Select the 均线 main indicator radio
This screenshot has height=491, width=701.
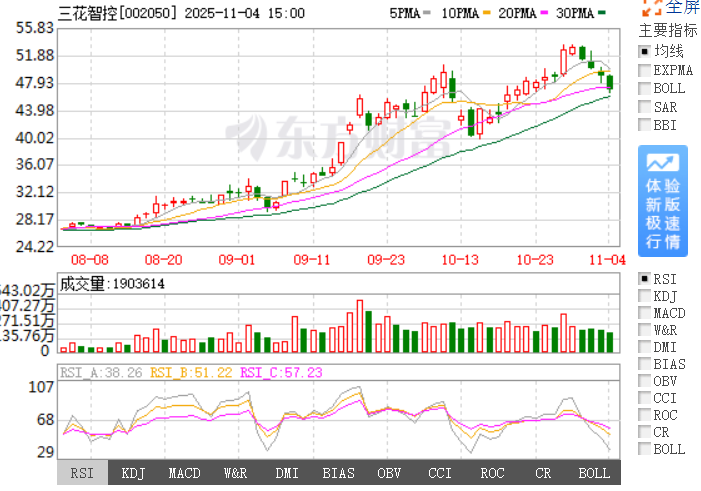(644, 51)
